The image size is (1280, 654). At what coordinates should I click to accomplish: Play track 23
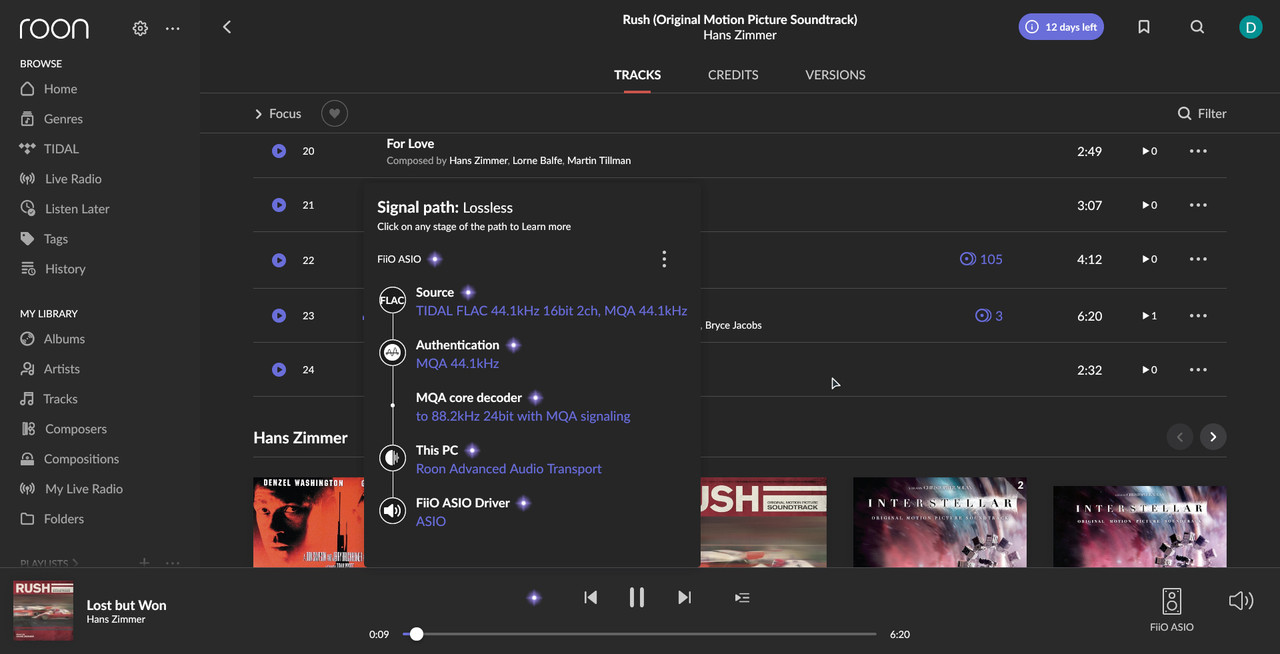[x=279, y=315]
